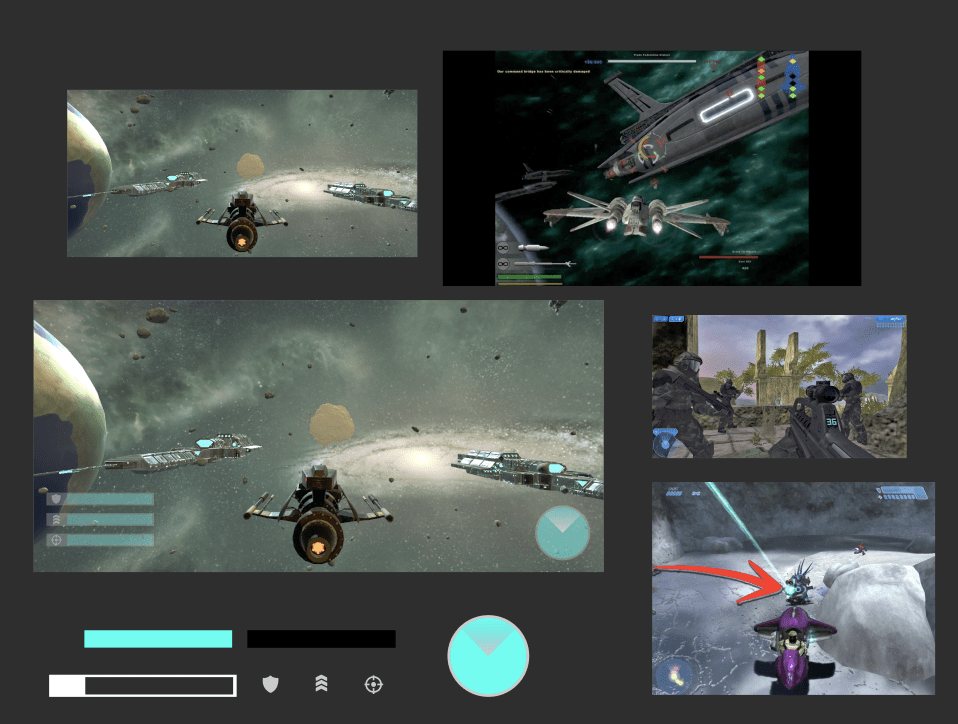
Task: Click the shield status bar in the mockup HUD
Action: click(100, 499)
